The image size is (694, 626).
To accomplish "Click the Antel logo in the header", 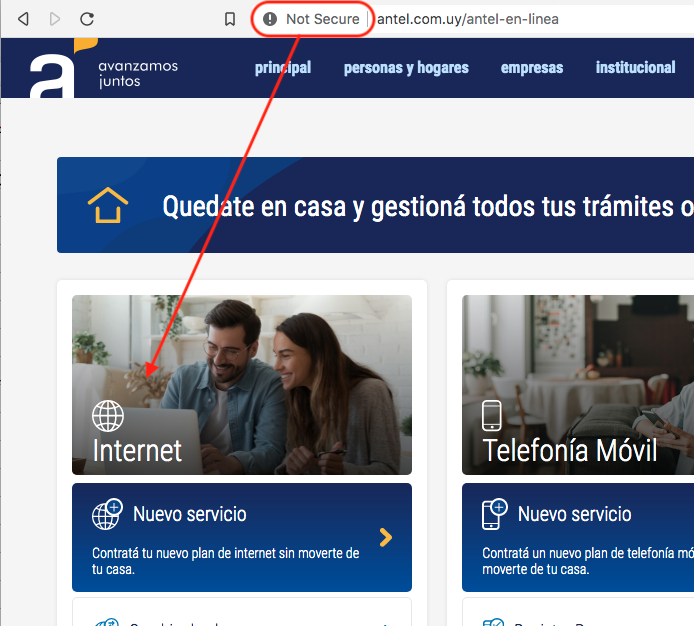I will point(63,68).
